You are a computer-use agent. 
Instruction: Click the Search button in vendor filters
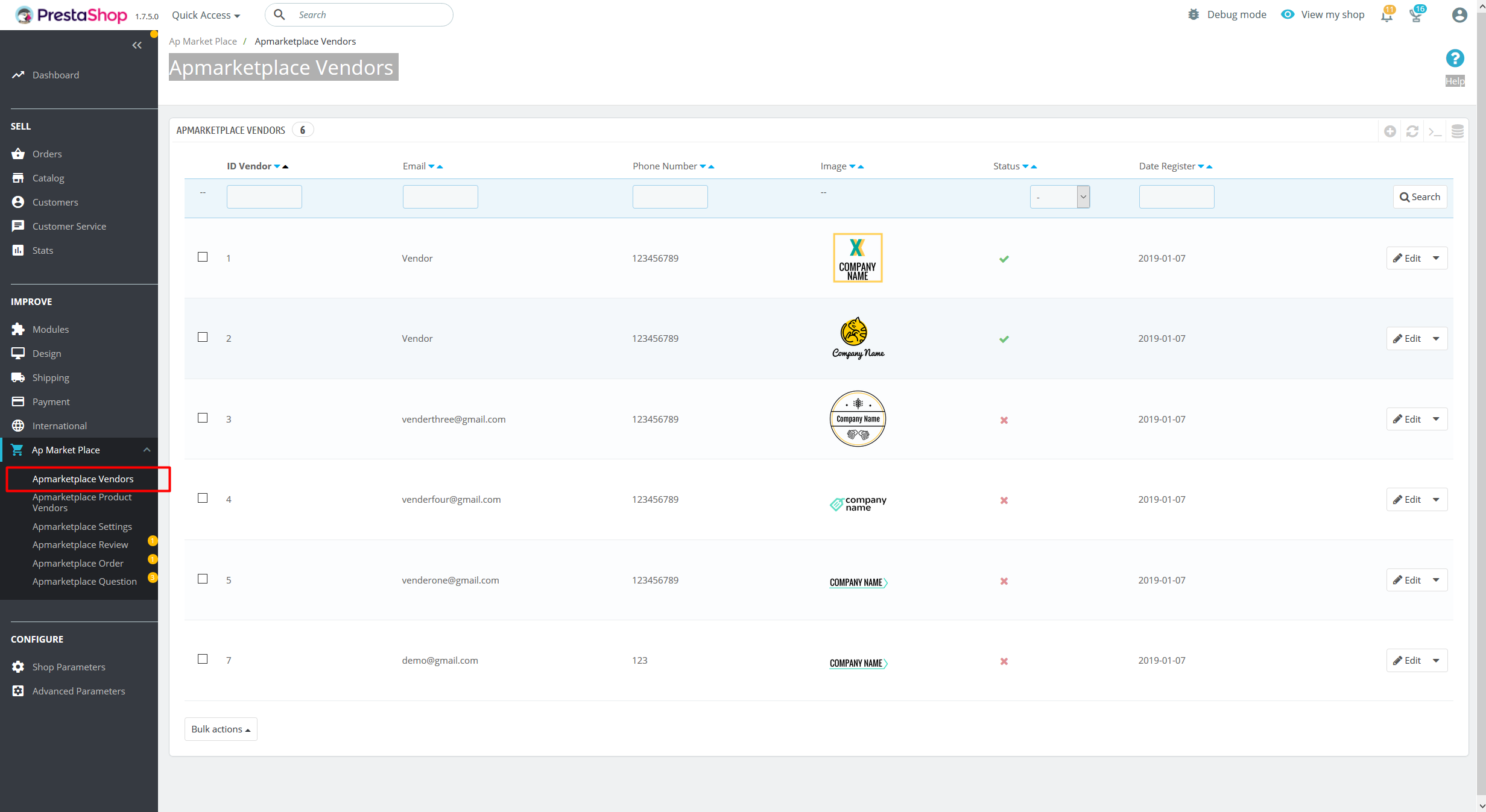(1418, 196)
